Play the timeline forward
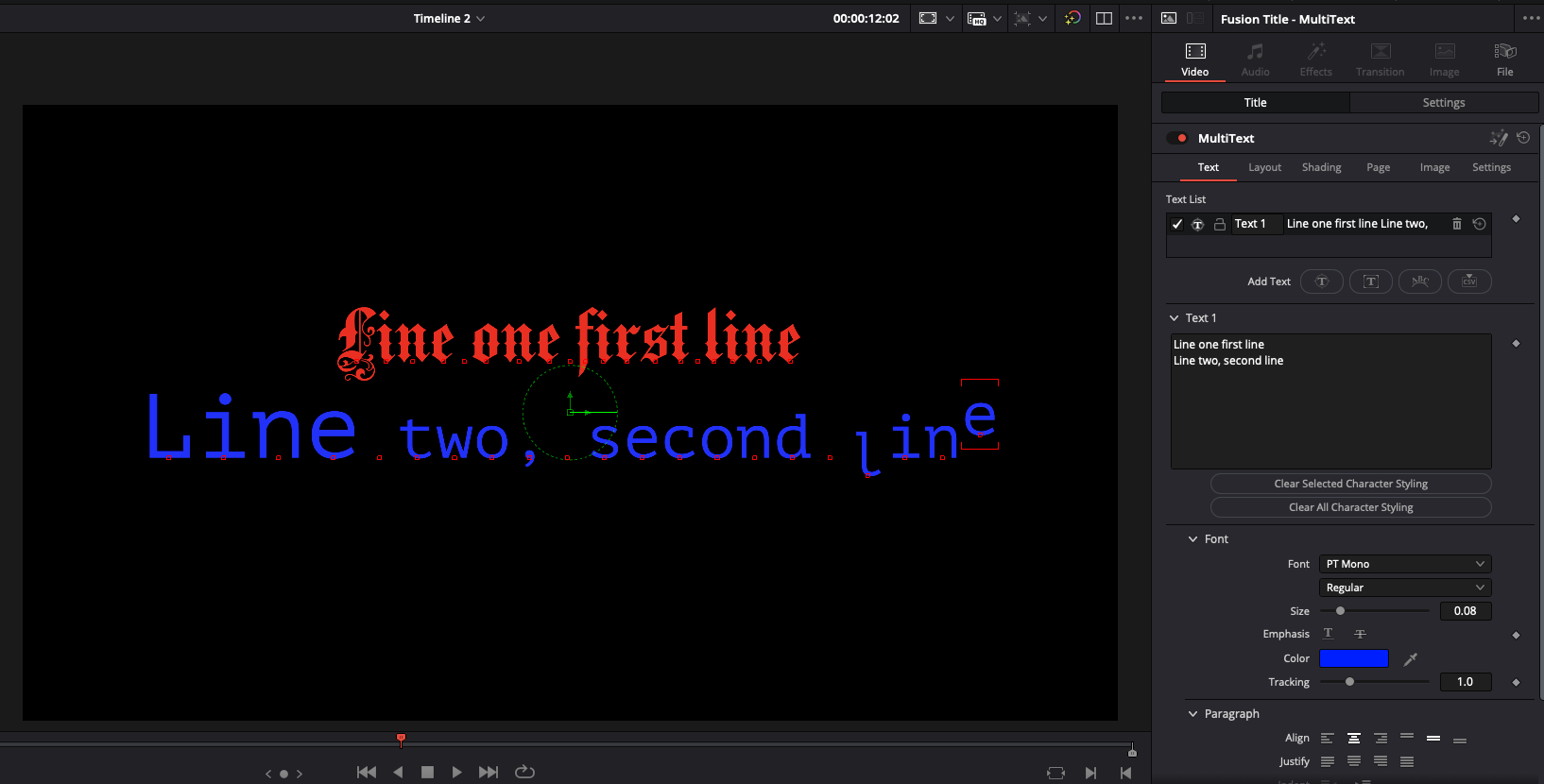 click(457, 772)
